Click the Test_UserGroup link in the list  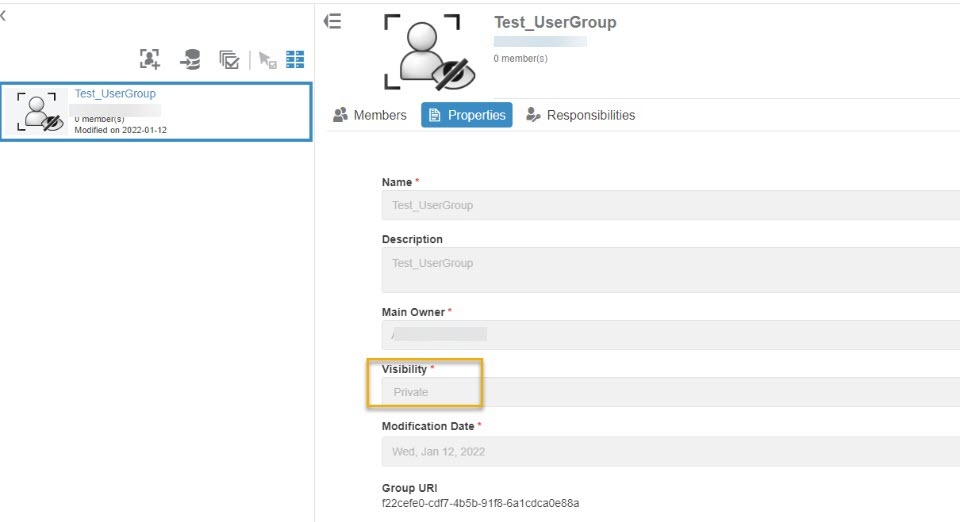tap(115, 94)
